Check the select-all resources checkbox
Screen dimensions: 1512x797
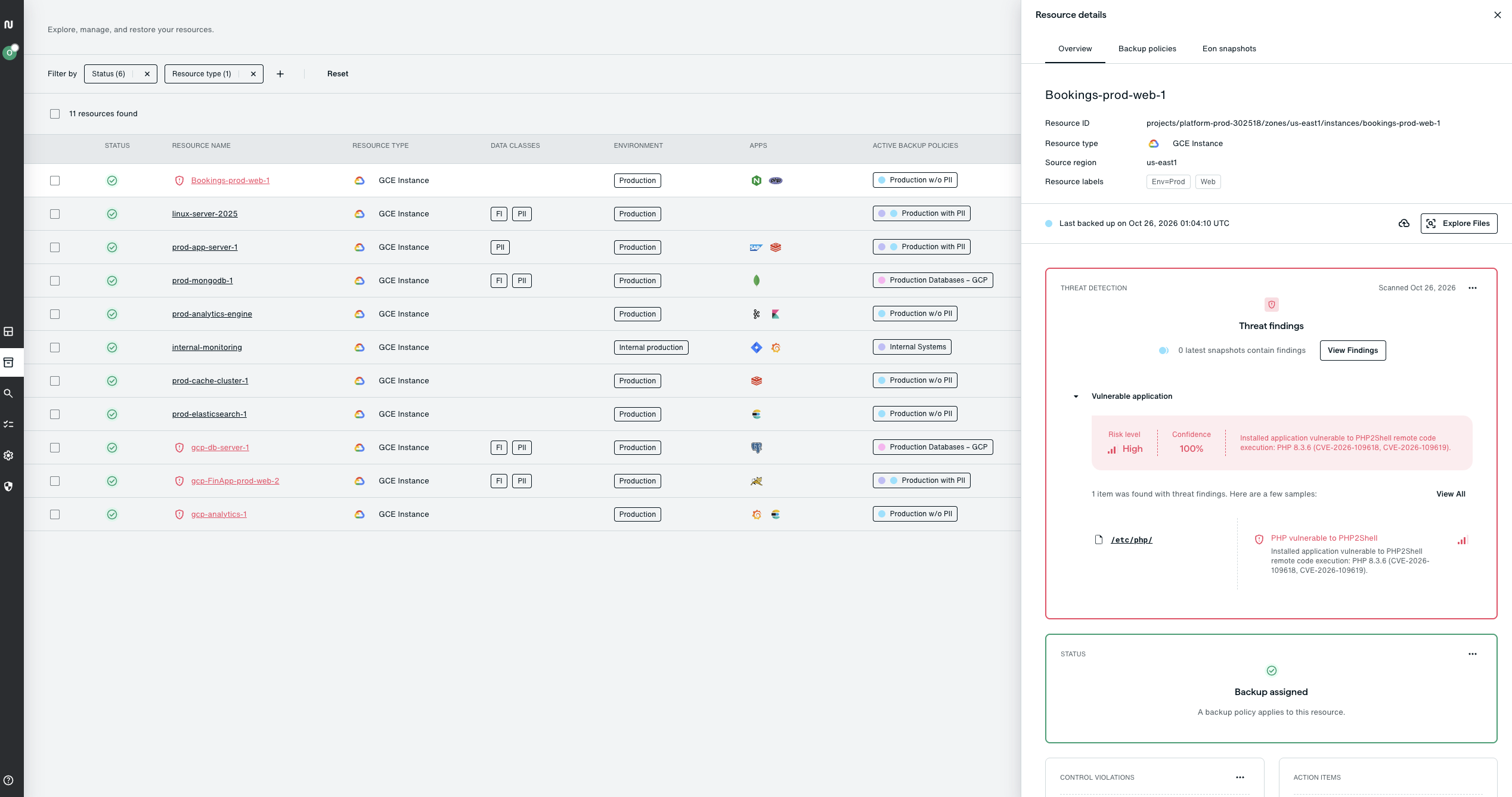click(x=55, y=114)
